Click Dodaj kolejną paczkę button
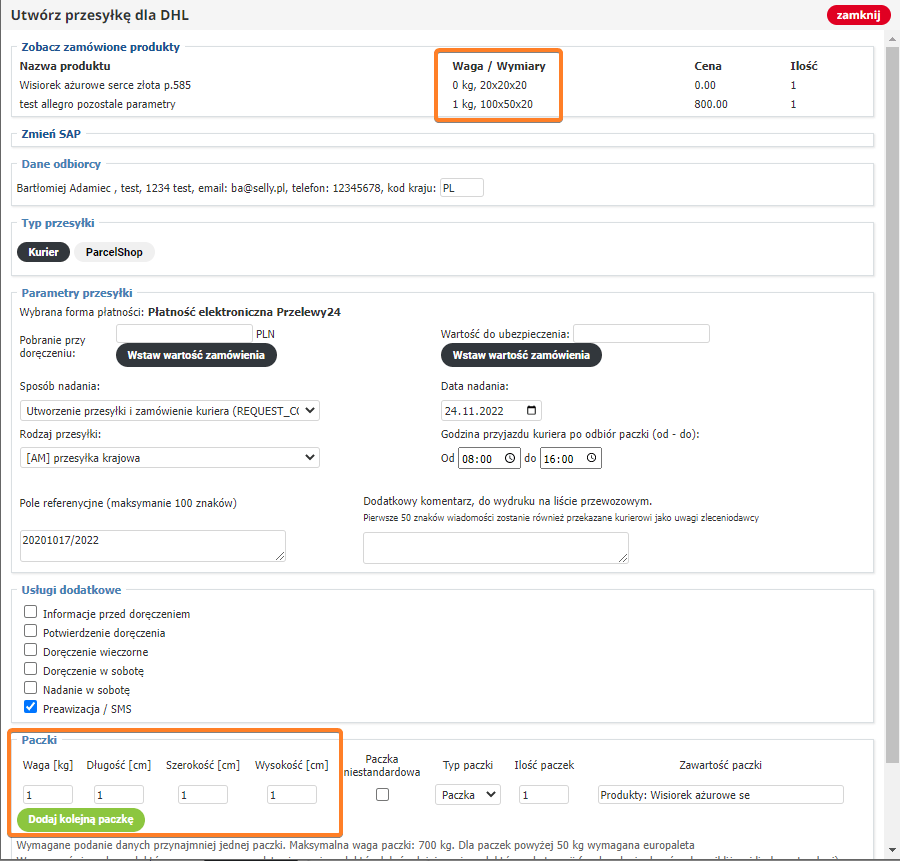 click(x=81, y=819)
